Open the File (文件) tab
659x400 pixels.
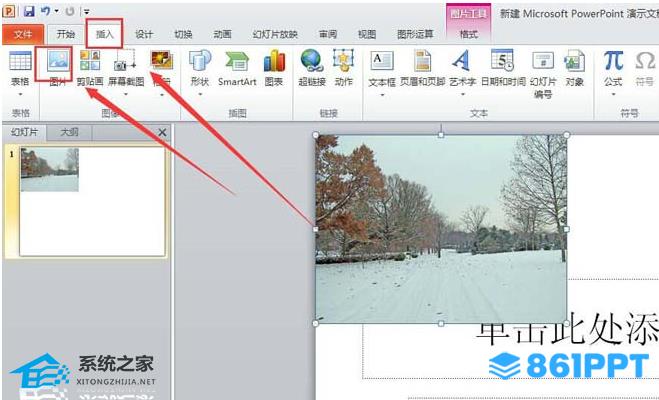(x=23, y=34)
